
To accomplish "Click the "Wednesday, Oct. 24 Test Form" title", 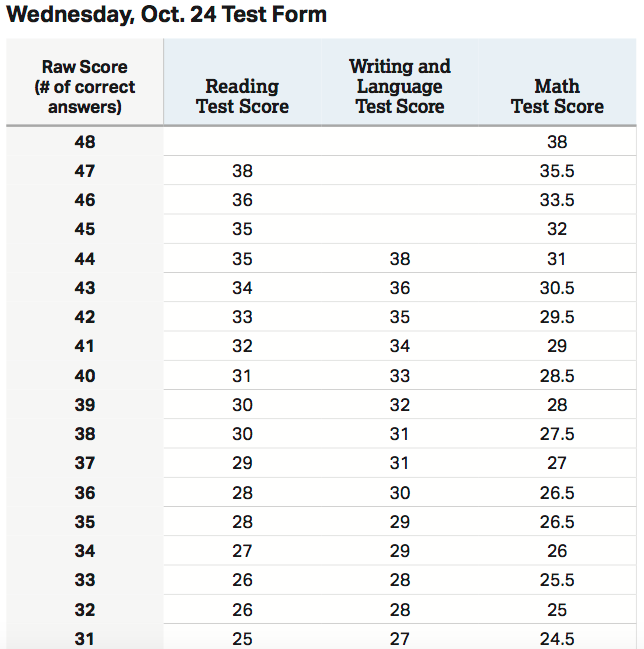I will pos(167,15).
